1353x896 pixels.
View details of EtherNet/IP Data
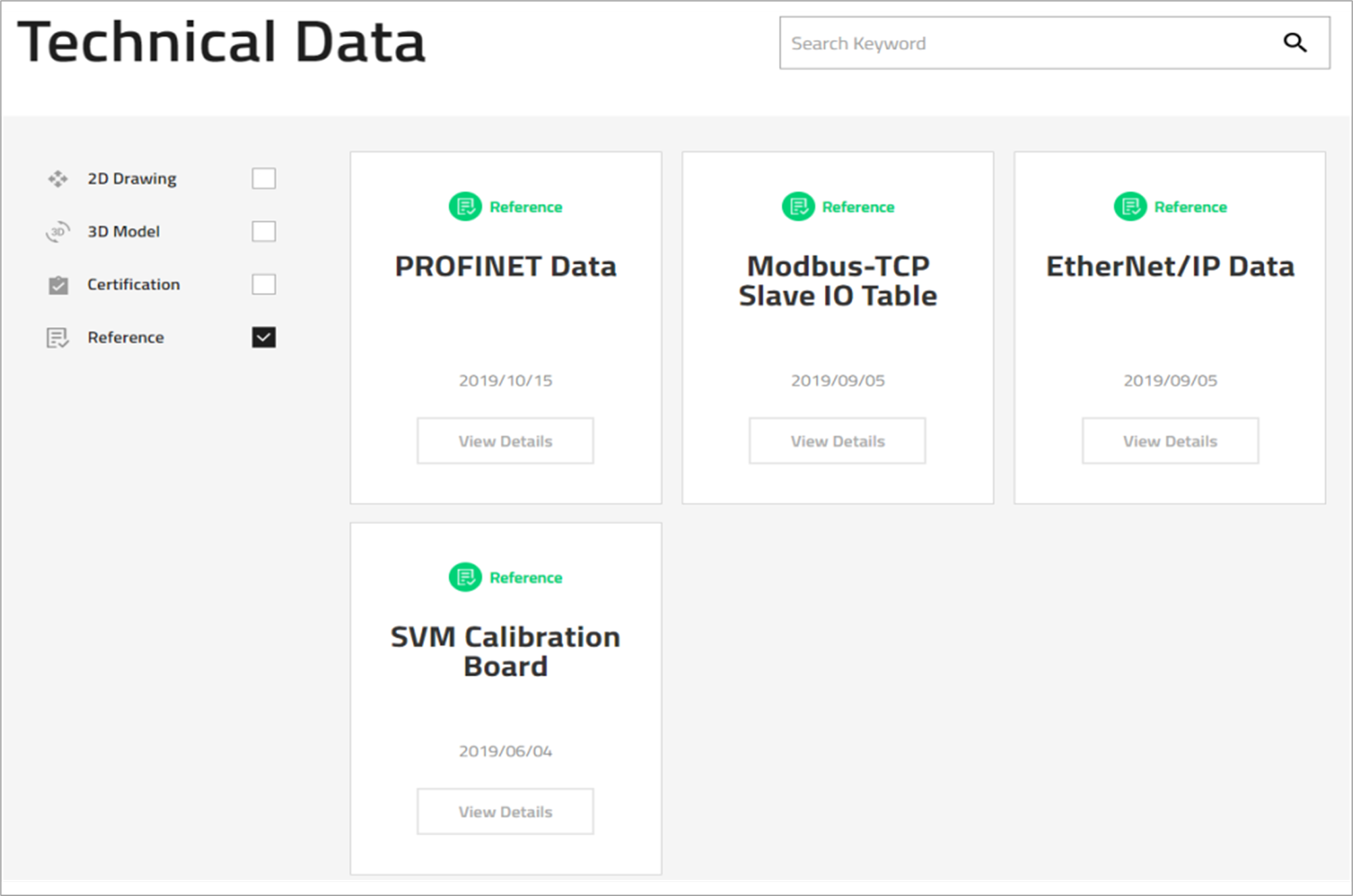coord(1170,441)
